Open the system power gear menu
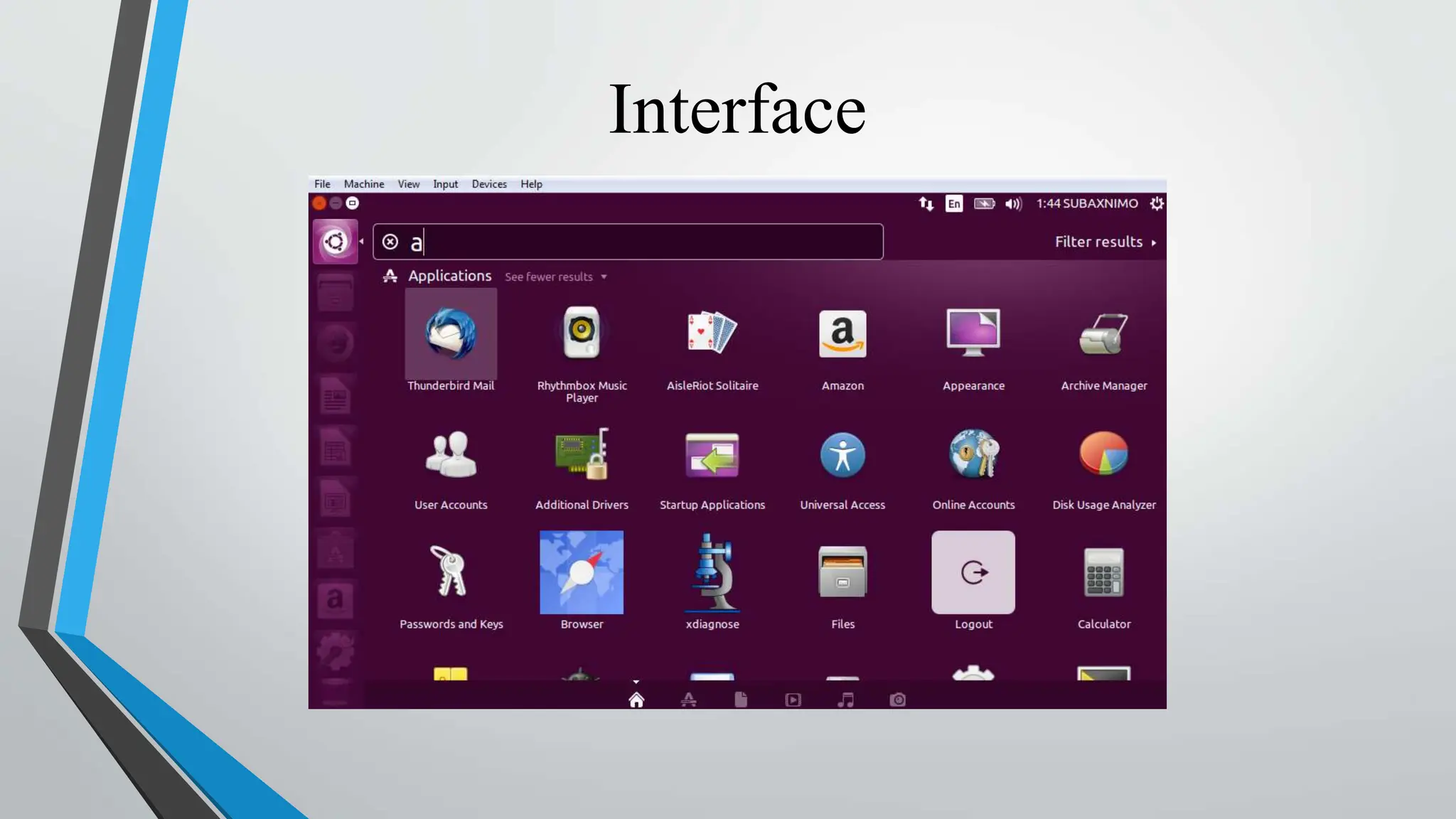This screenshot has width=1456, height=819. [1157, 203]
